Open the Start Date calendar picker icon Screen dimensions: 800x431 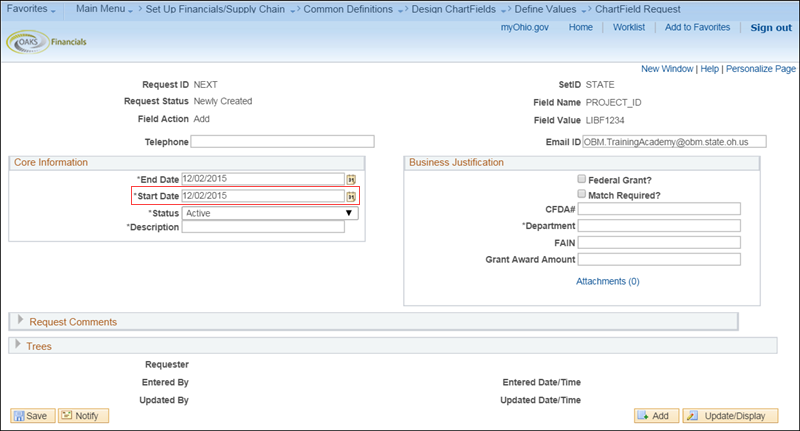(351, 196)
